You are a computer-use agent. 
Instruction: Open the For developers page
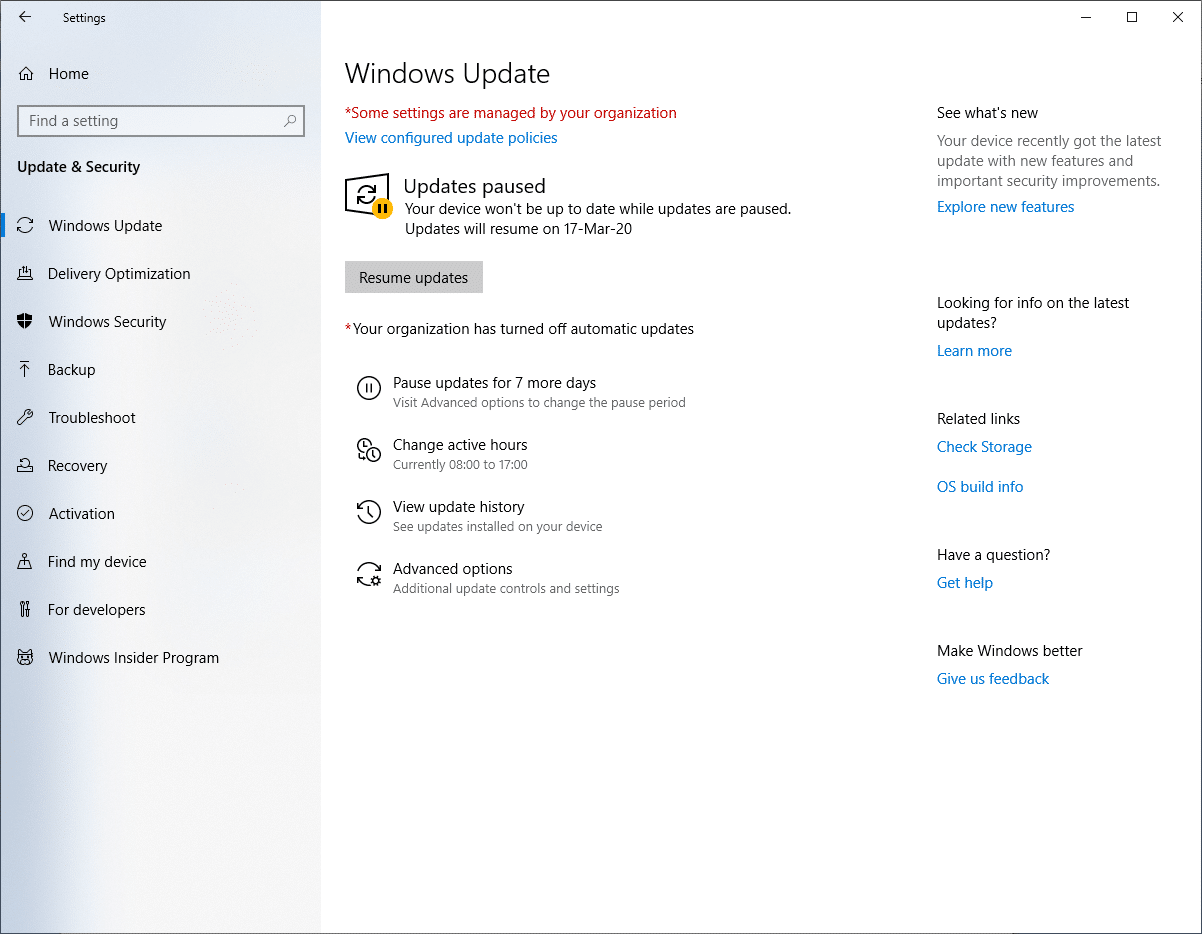(96, 610)
